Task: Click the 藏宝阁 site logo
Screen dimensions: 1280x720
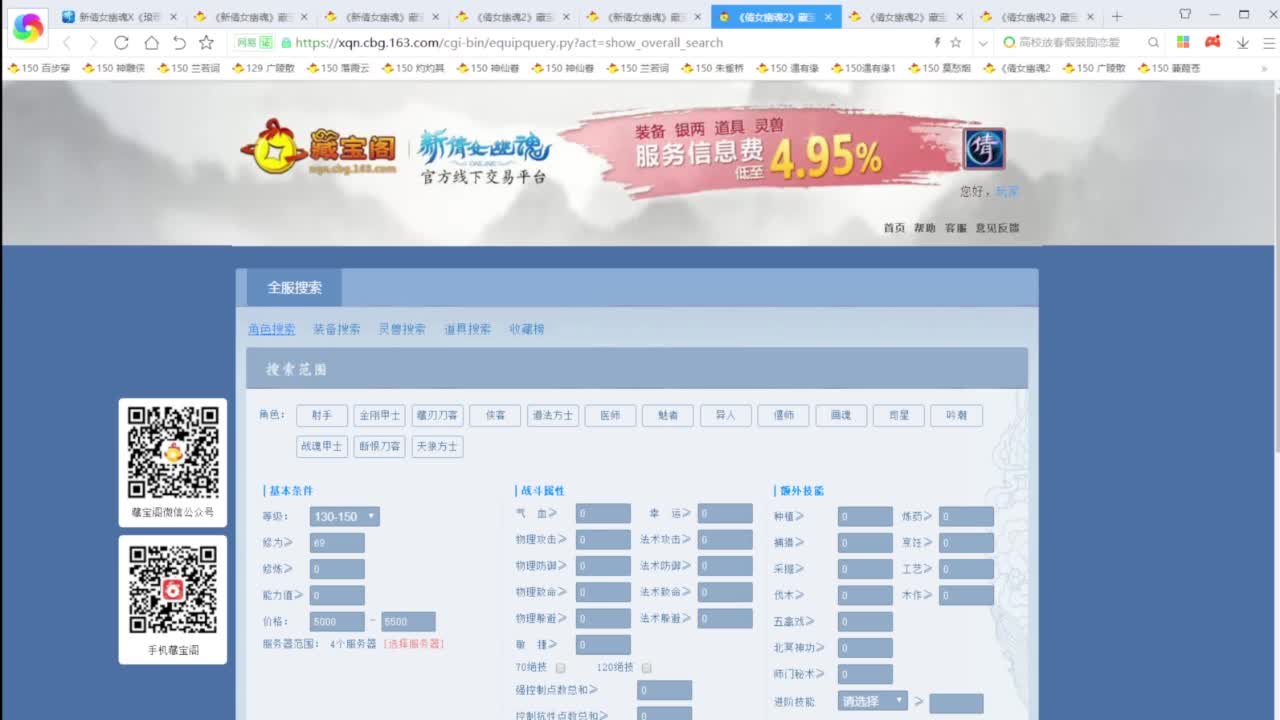Action: (x=319, y=150)
